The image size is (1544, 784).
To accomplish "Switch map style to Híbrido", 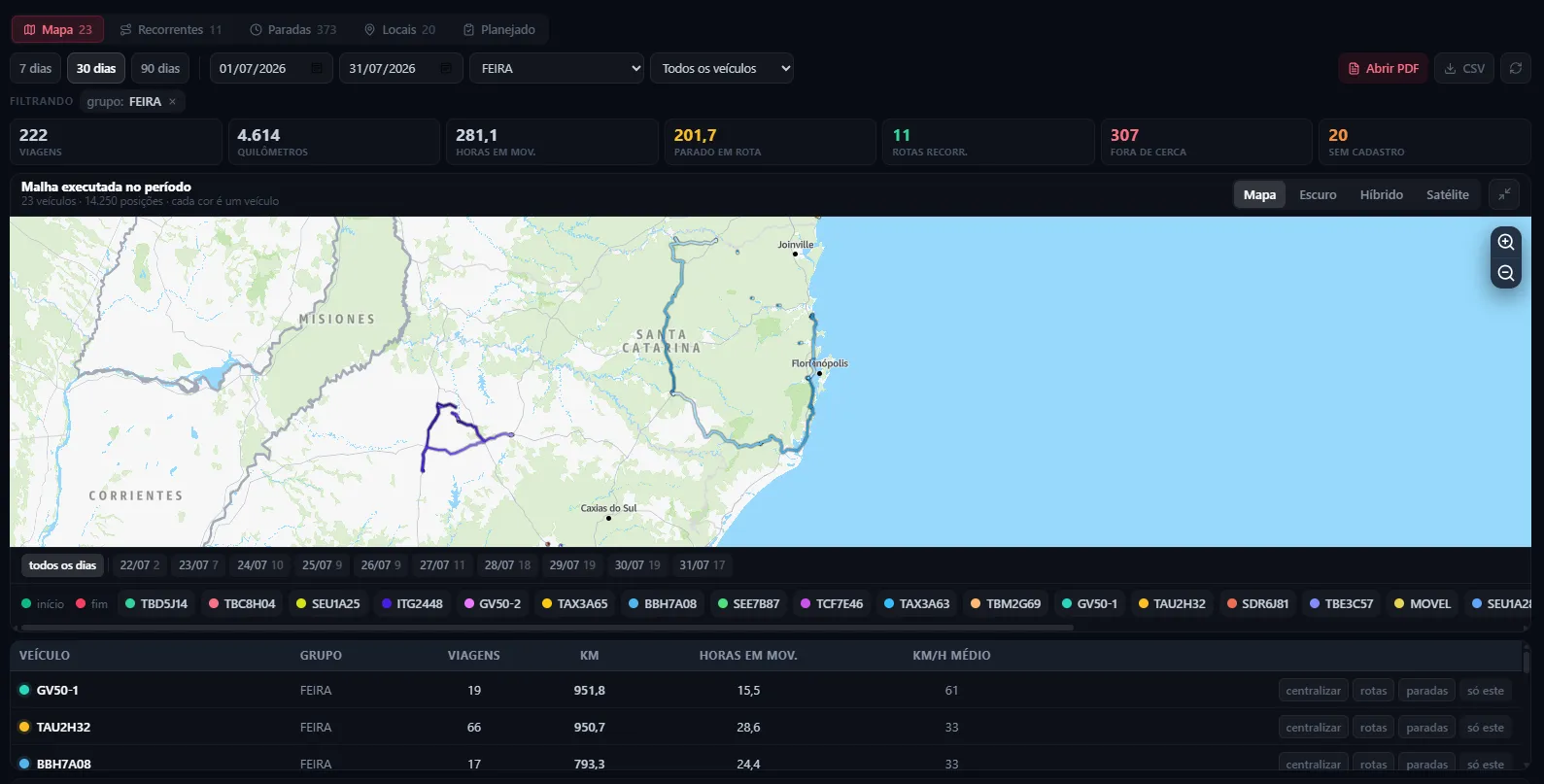I will (x=1381, y=194).
